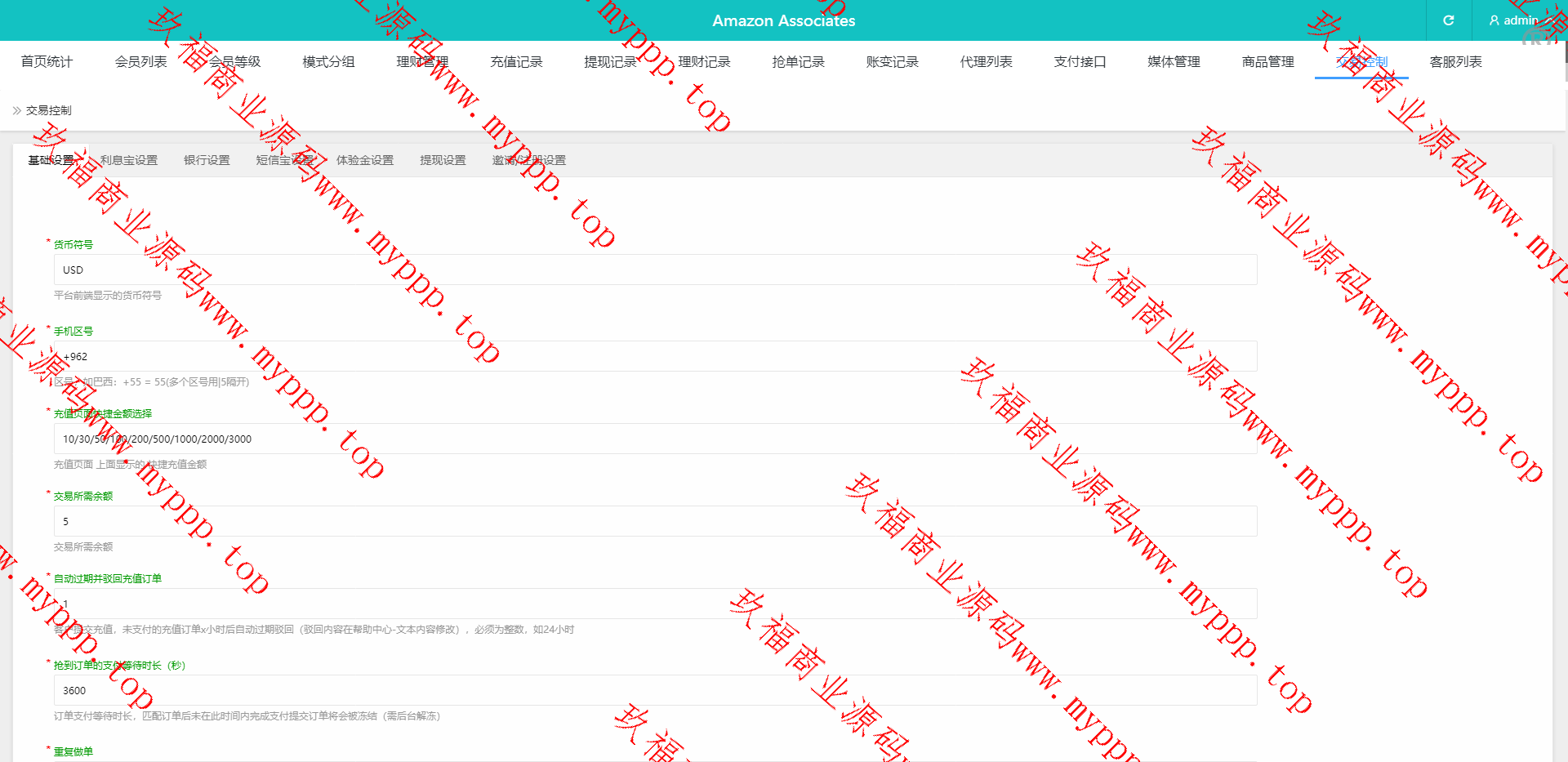Click the breadcrumb double-chevron icon
This screenshot has height=762, width=1568.
click(x=16, y=110)
